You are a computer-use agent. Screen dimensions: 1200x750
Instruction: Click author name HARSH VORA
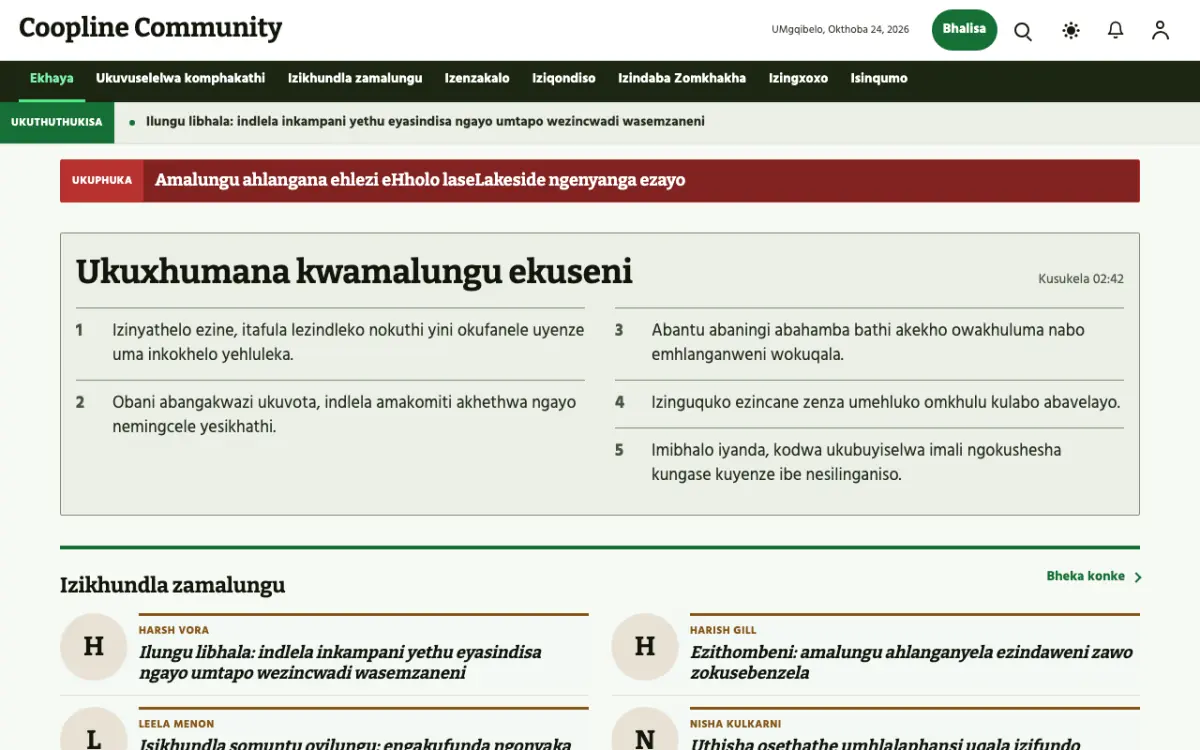(174, 630)
